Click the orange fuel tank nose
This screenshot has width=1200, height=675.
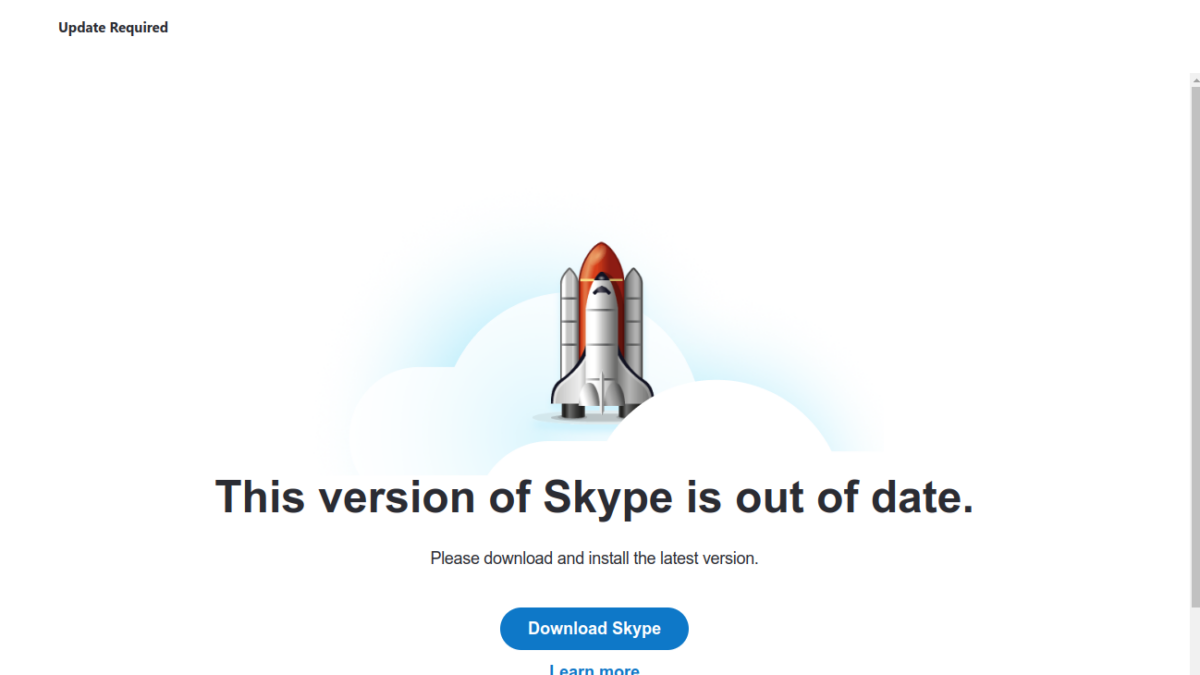click(x=600, y=260)
